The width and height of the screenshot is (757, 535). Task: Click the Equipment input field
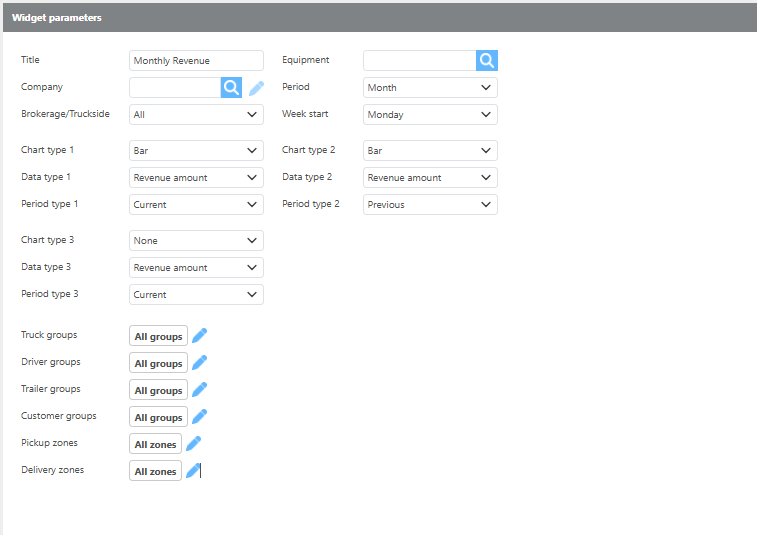coord(419,61)
